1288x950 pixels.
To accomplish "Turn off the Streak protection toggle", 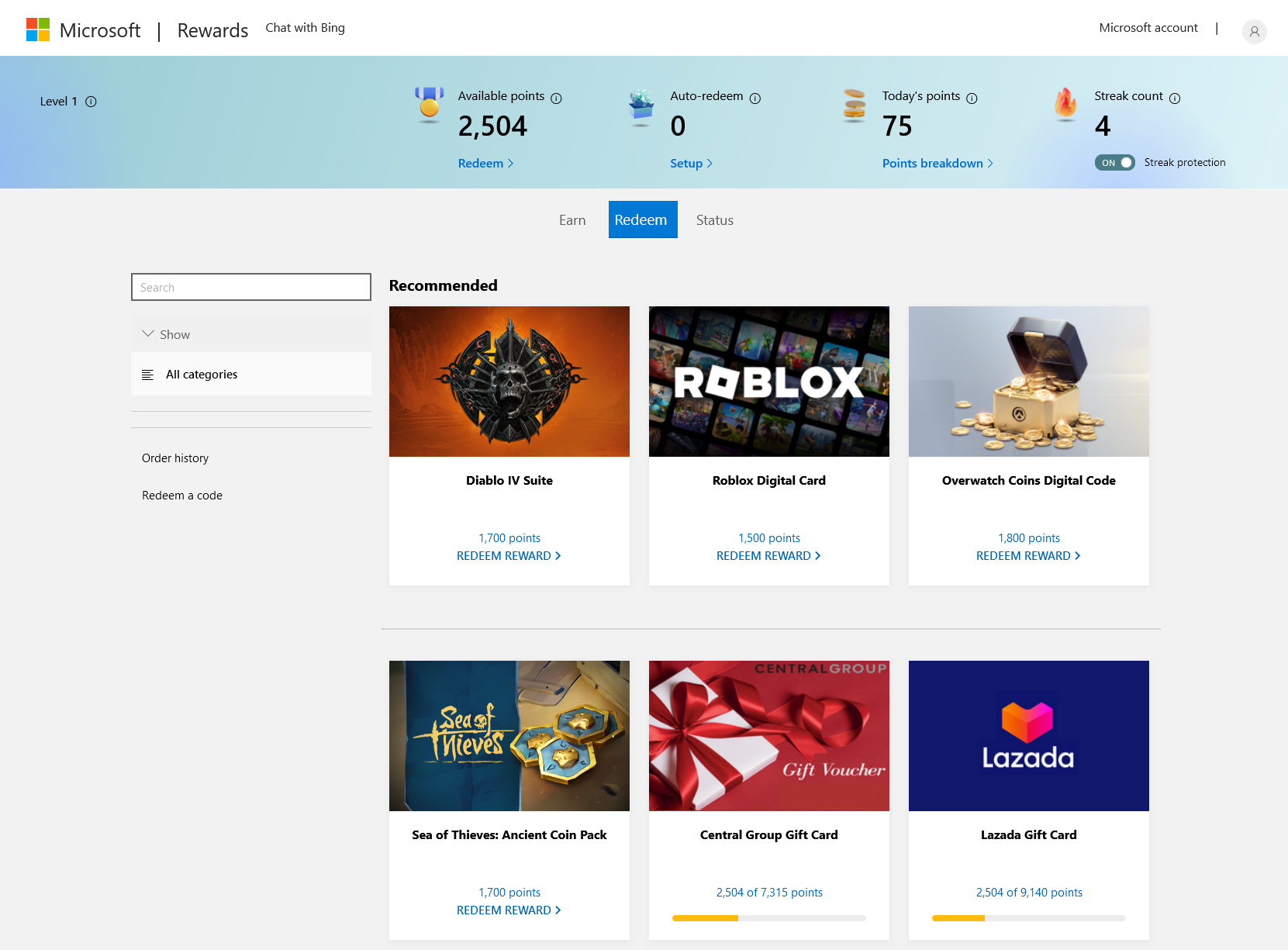I will 1114,163.
